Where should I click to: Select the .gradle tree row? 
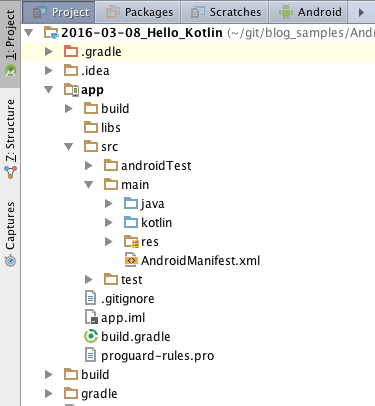pyautogui.click(x=198, y=52)
